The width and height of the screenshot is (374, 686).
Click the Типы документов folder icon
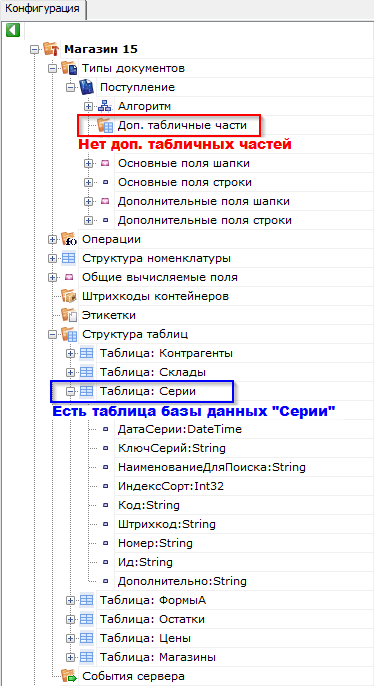(x=69, y=68)
